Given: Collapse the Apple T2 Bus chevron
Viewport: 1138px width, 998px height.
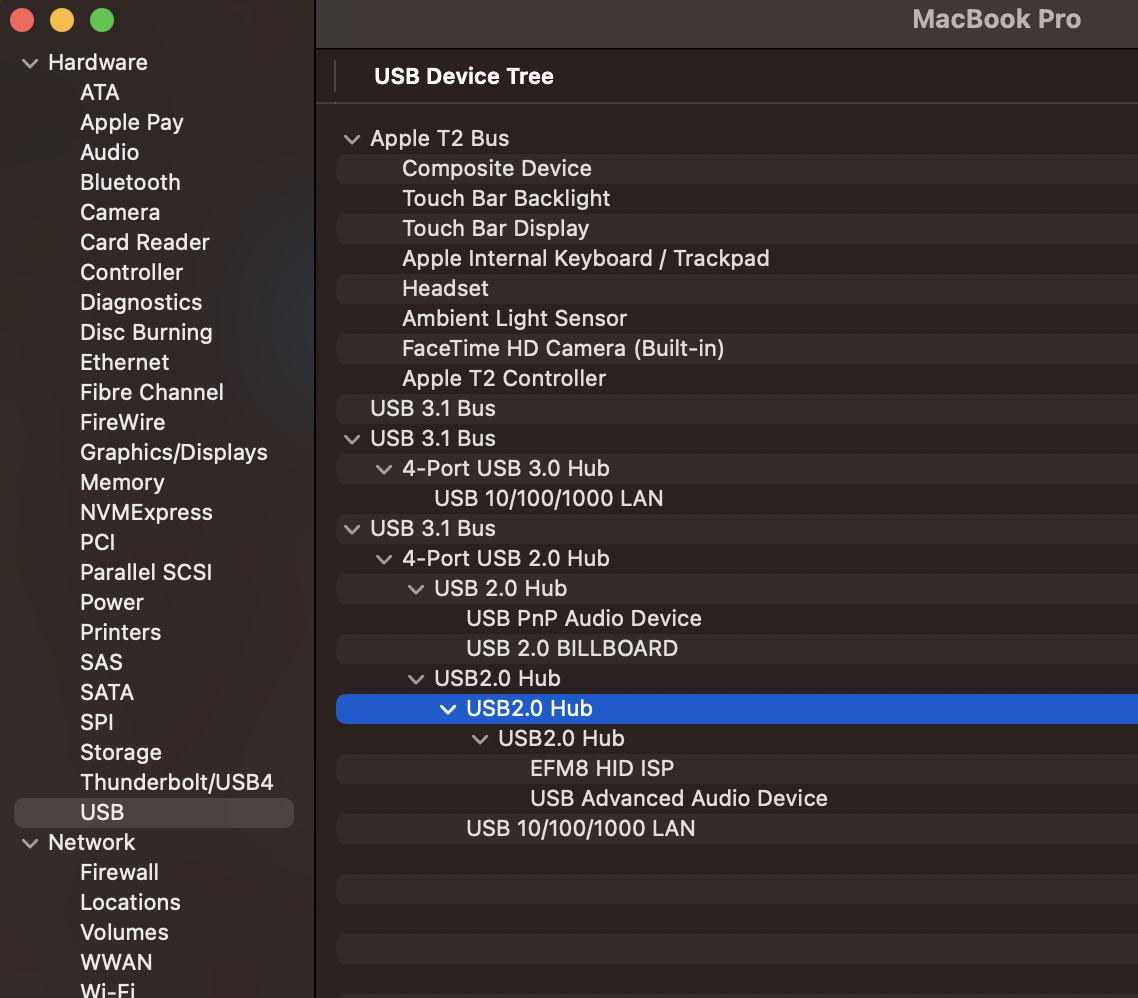Looking at the screenshot, I should [x=352, y=139].
